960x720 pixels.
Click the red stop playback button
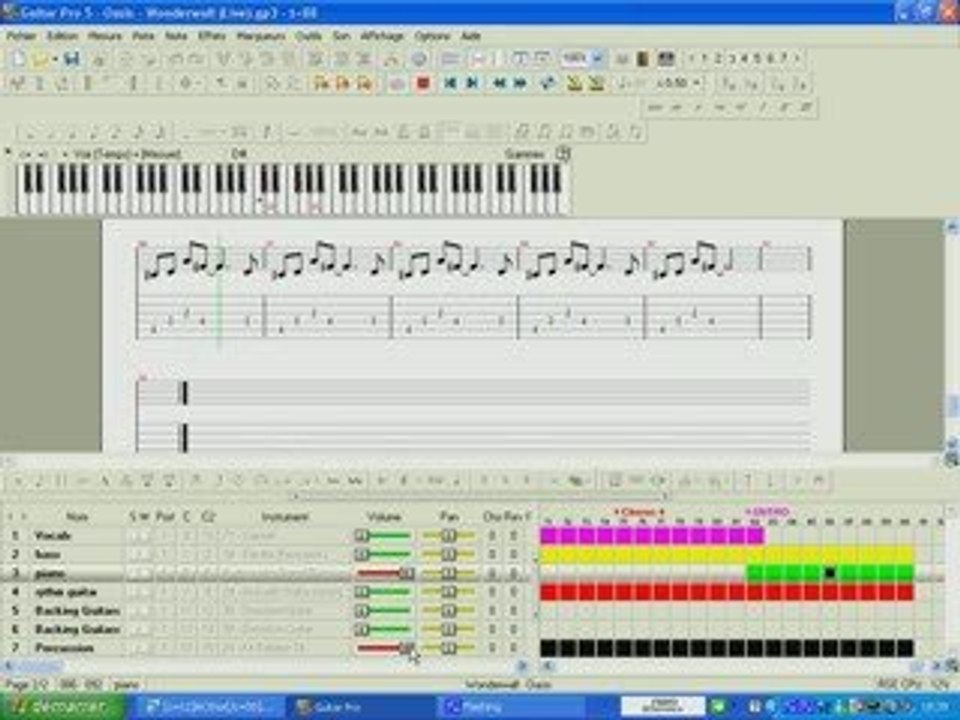(x=422, y=83)
